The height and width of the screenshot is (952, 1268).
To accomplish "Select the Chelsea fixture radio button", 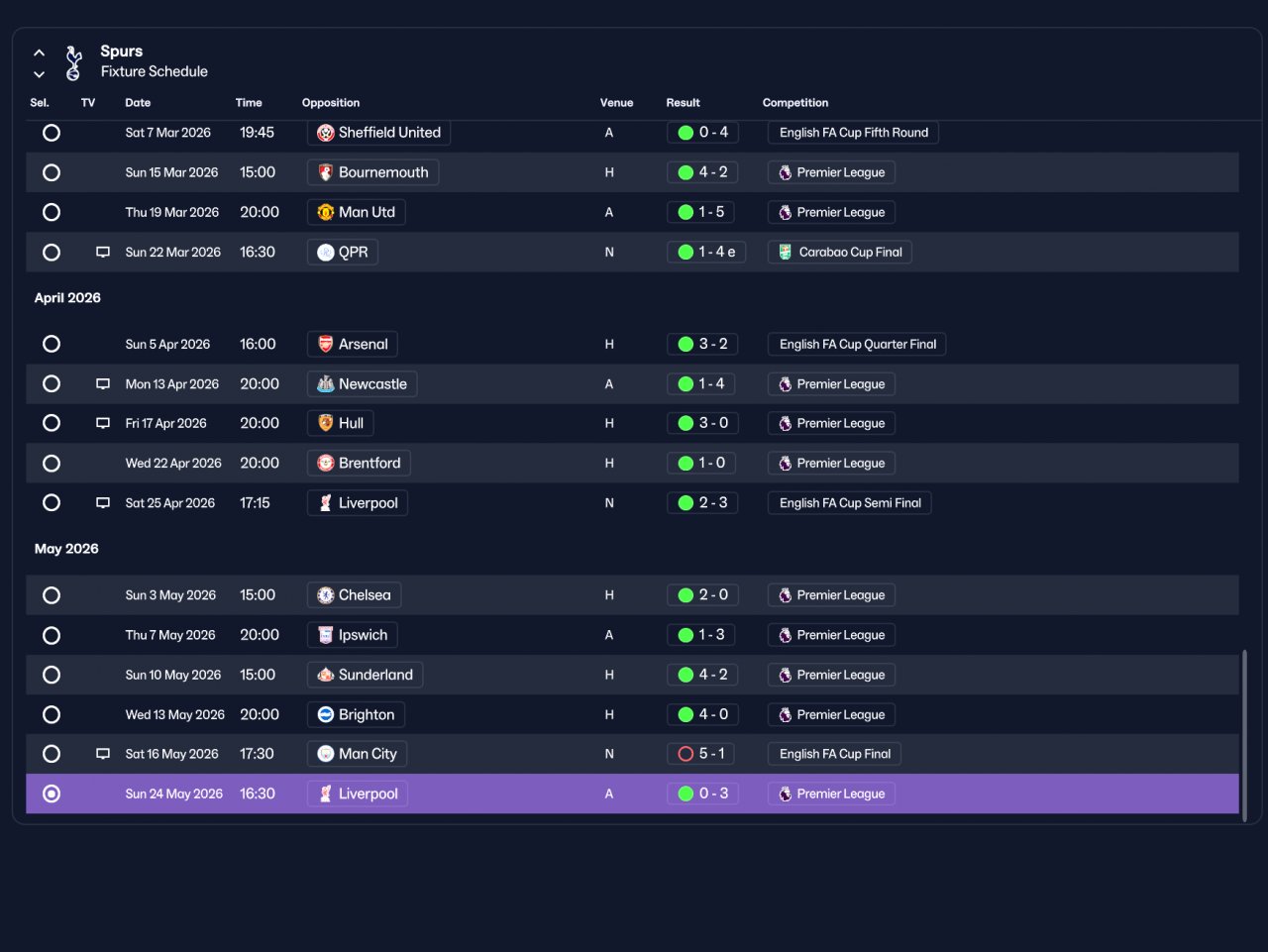I will (52, 595).
